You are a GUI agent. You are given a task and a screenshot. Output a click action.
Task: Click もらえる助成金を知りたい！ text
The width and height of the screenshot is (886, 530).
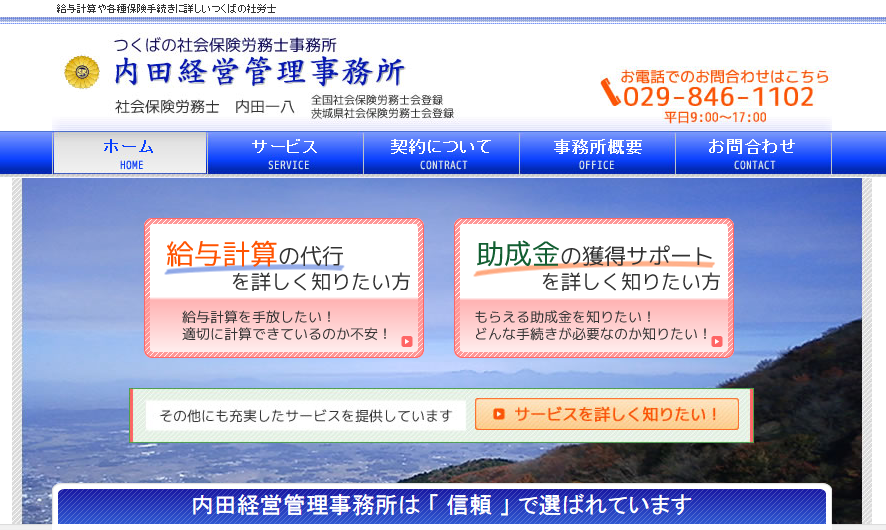[x=563, y=316]
